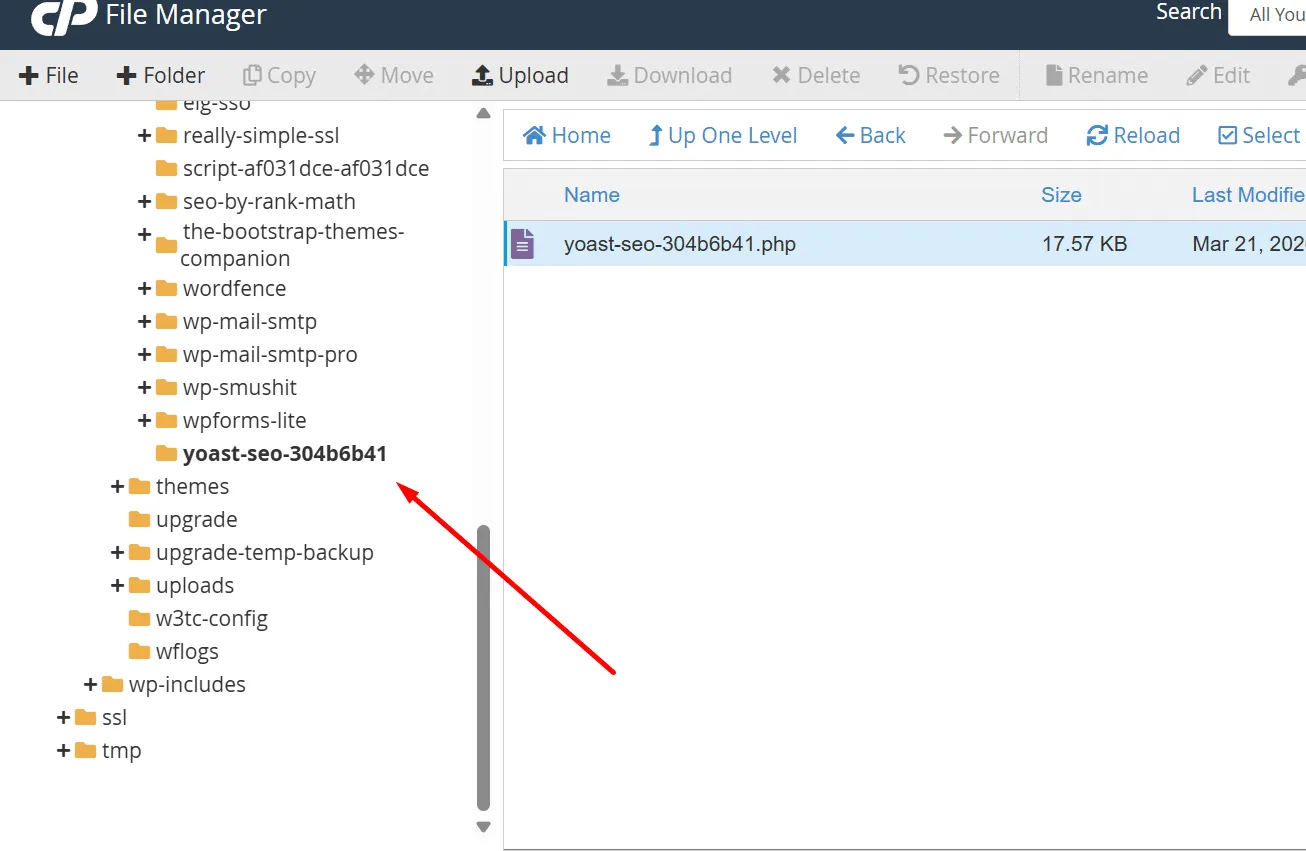
Task: Click the 17.57 KB size cell
Action: coord(1084,243)
